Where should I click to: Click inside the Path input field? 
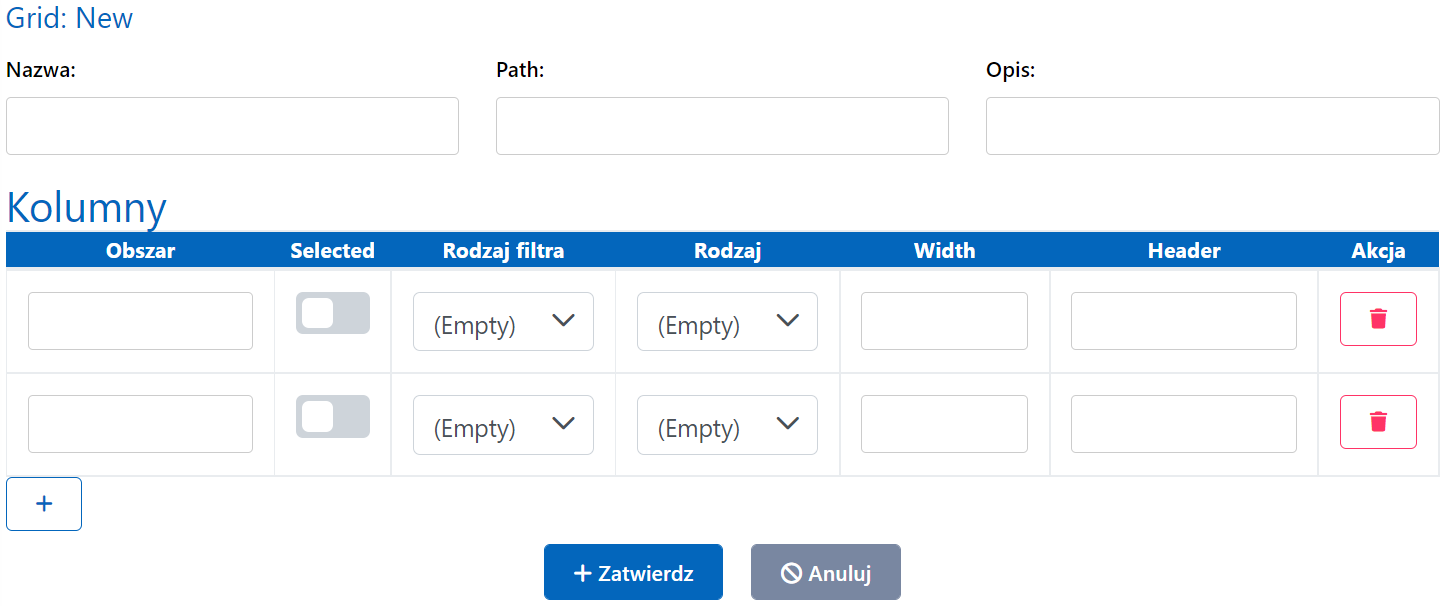(x=722, y=126)
